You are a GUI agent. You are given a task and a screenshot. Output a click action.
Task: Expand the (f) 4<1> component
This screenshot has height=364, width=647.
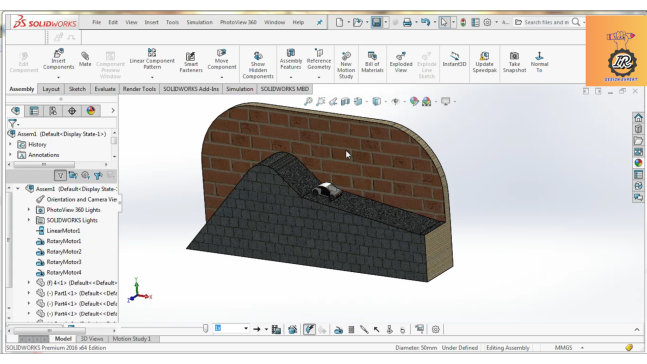(x=29, y=283)
